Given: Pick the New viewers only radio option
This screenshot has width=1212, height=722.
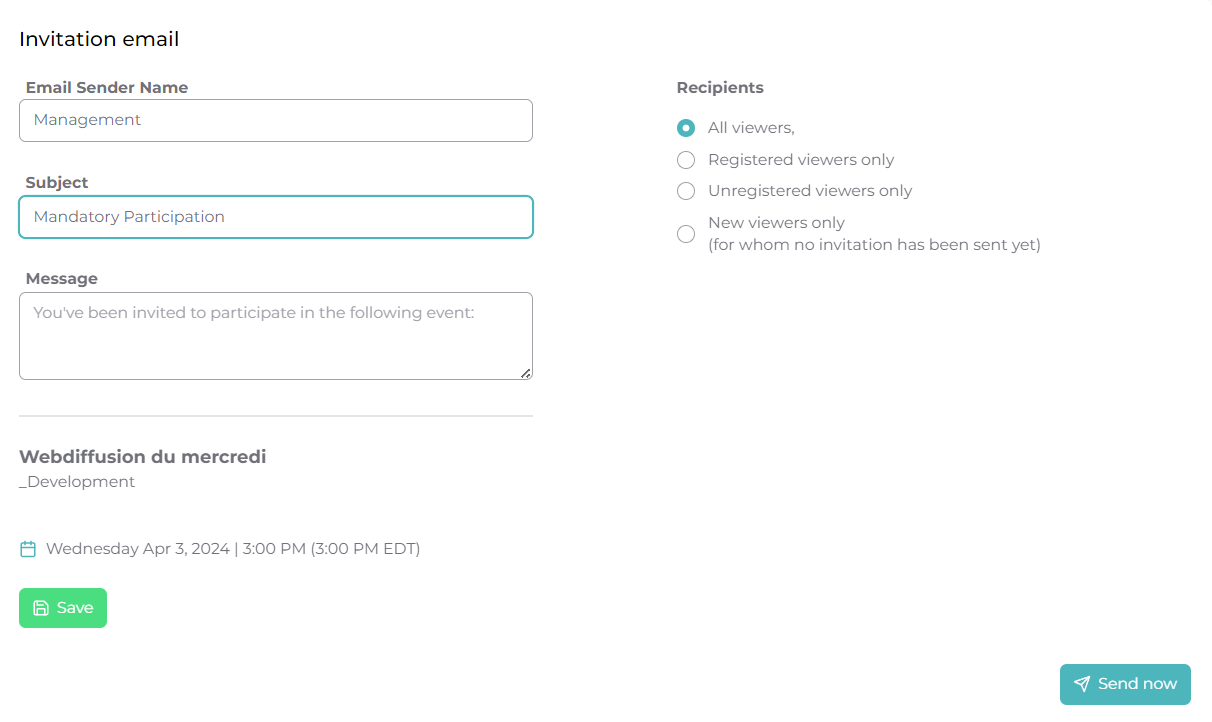Looking at the screenshot, I should point(686,234).
